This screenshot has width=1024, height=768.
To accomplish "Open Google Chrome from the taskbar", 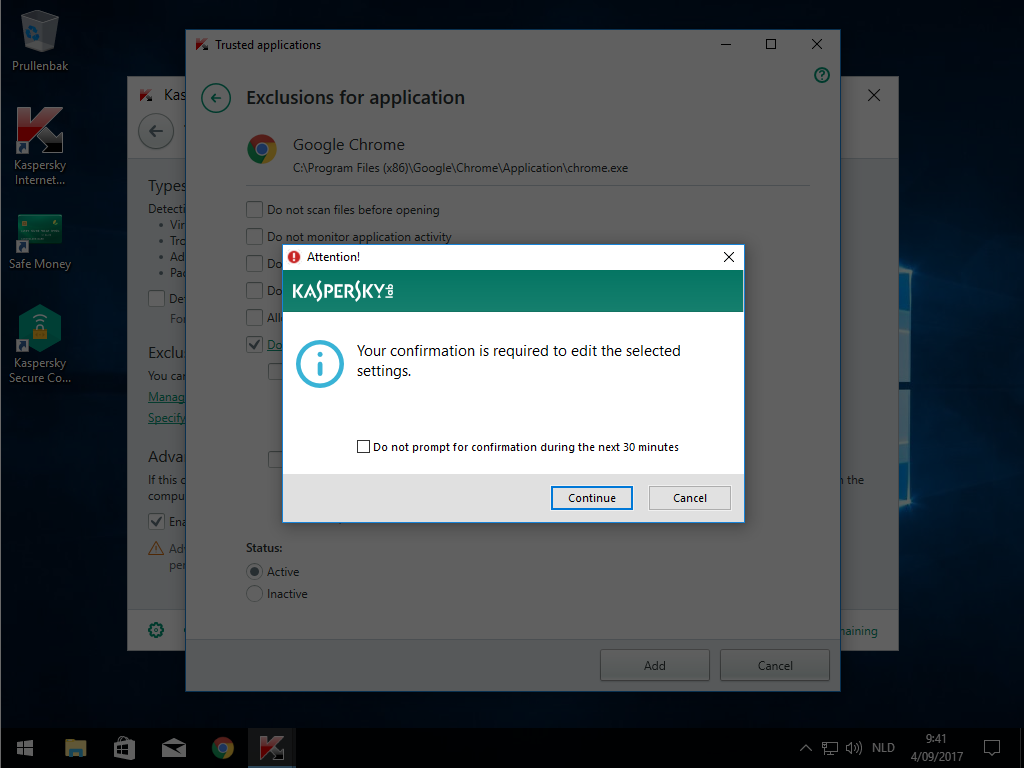I will pos(223,748).
